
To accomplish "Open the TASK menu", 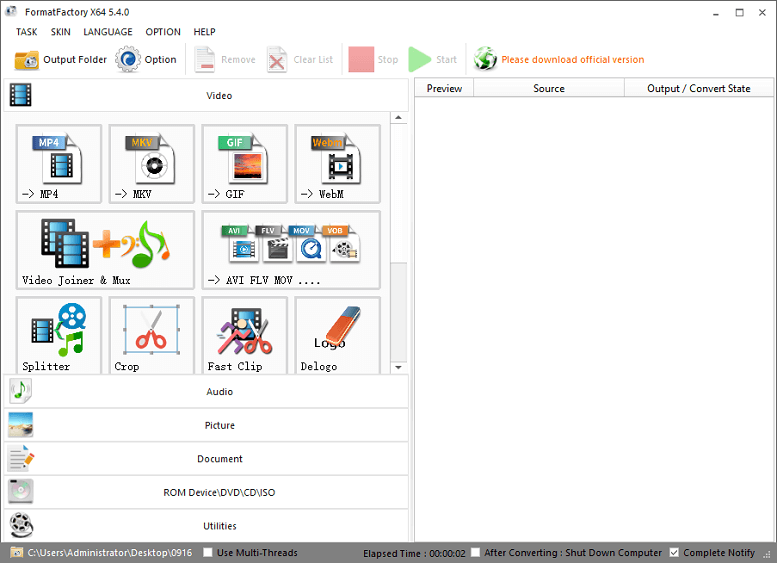I will point(27,32).
